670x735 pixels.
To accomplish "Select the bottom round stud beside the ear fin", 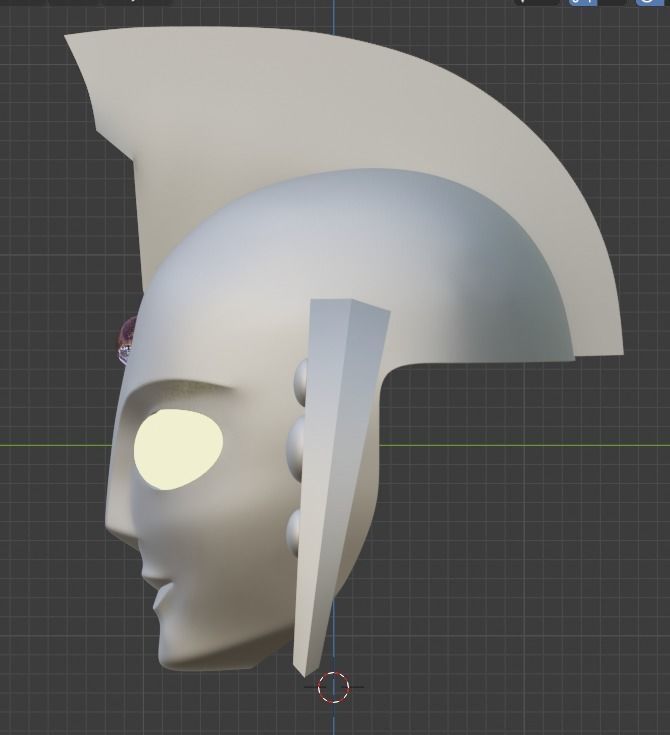I will [x=294, y=532].
